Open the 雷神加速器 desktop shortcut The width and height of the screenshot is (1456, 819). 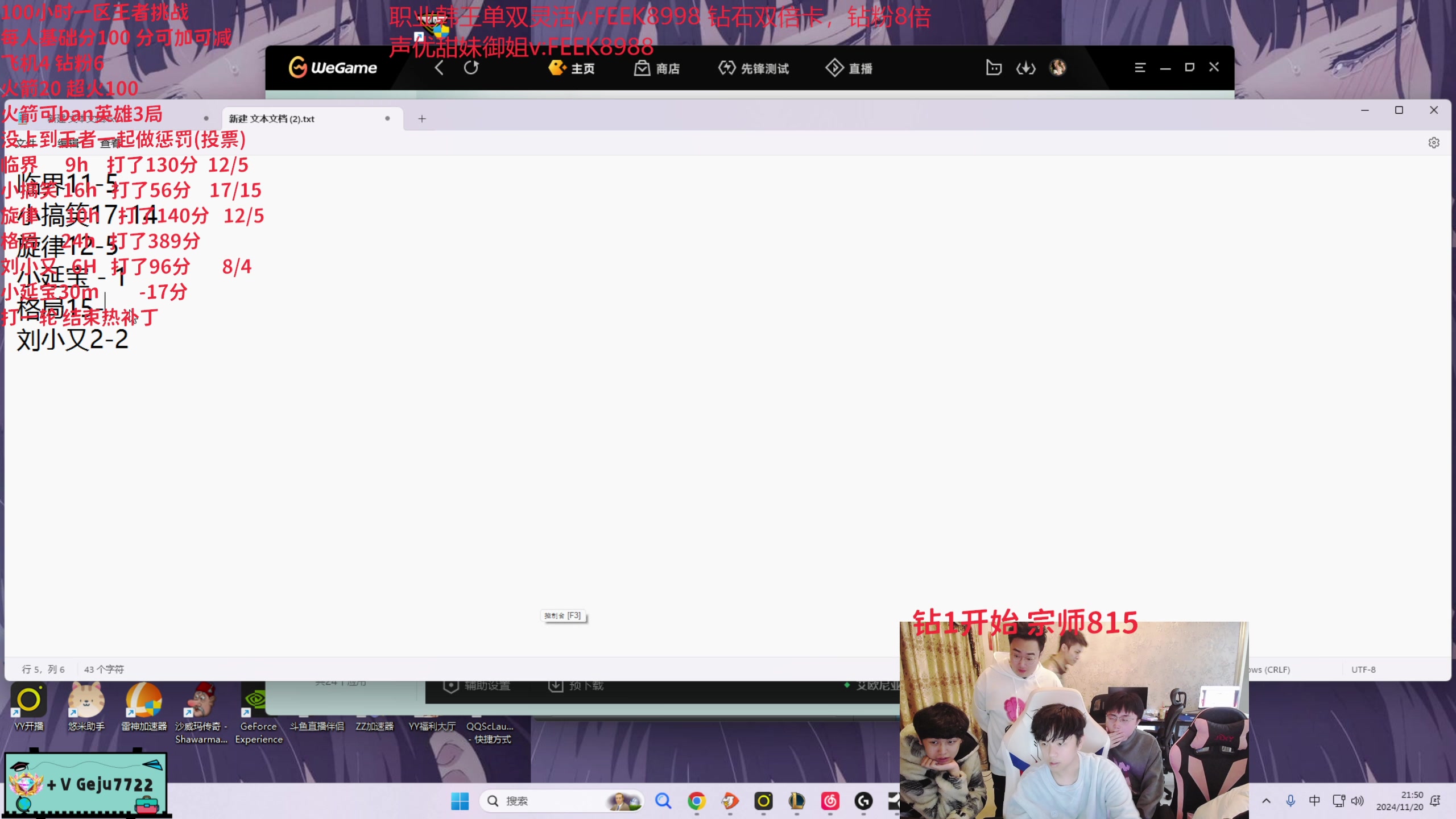click(144, 708)
